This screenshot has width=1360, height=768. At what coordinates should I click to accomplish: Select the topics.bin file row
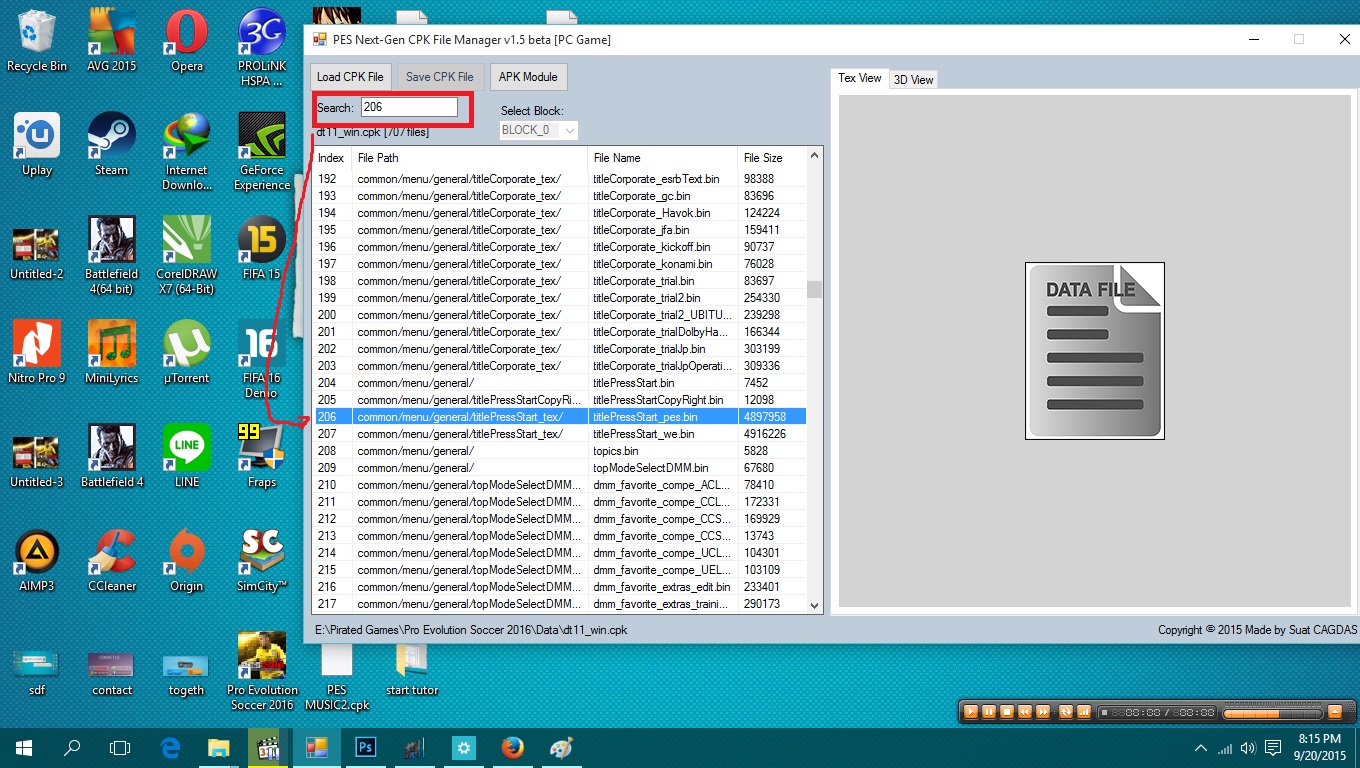pos(560,451)
